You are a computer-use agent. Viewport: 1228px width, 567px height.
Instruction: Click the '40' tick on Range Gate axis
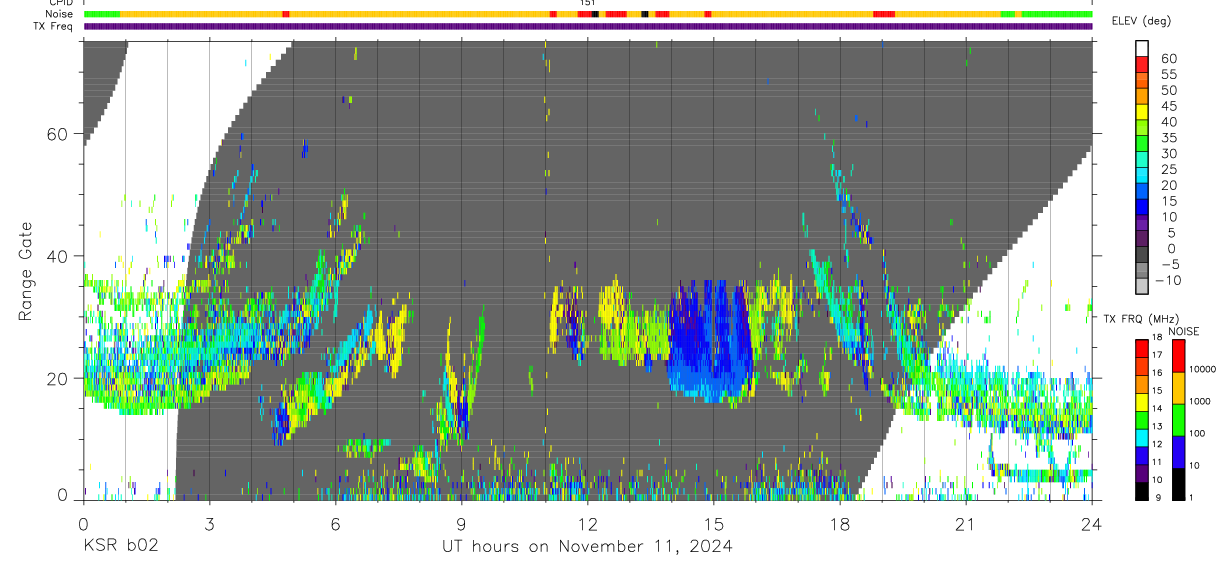pyautogui.click(x=59, y=256)
